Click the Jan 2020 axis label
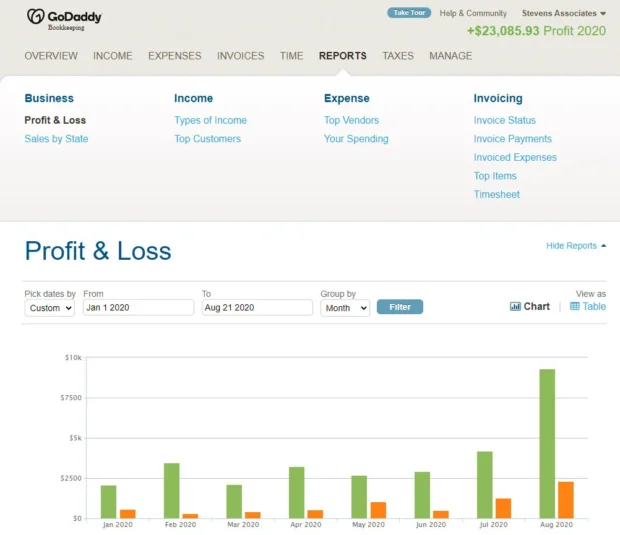 (x=118, y=525)
